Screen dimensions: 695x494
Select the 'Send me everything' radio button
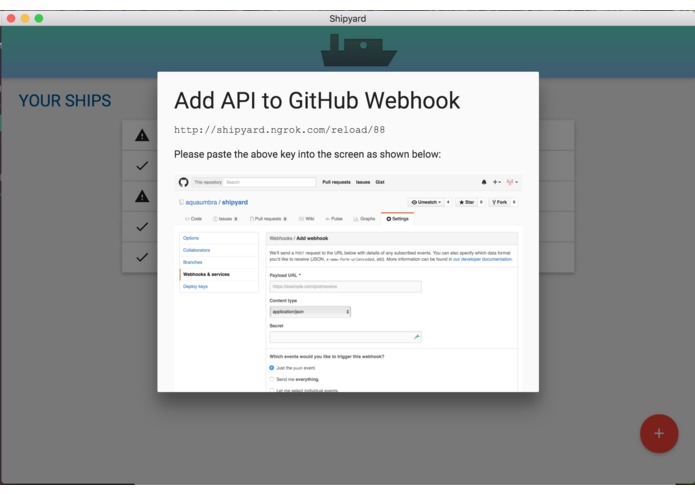(x=272, y=379)
